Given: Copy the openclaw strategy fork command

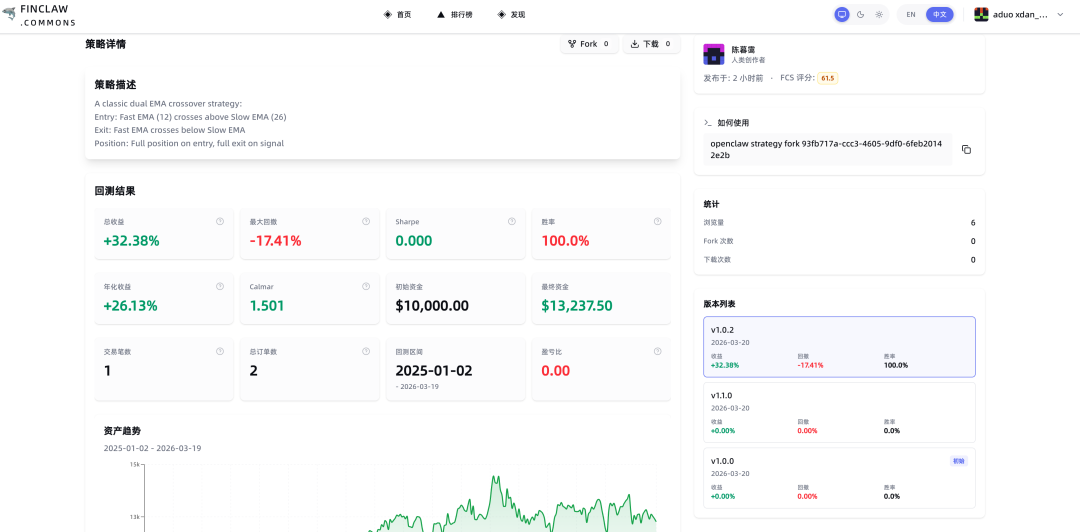Looking at the screenshot, I should coord(966,149).
